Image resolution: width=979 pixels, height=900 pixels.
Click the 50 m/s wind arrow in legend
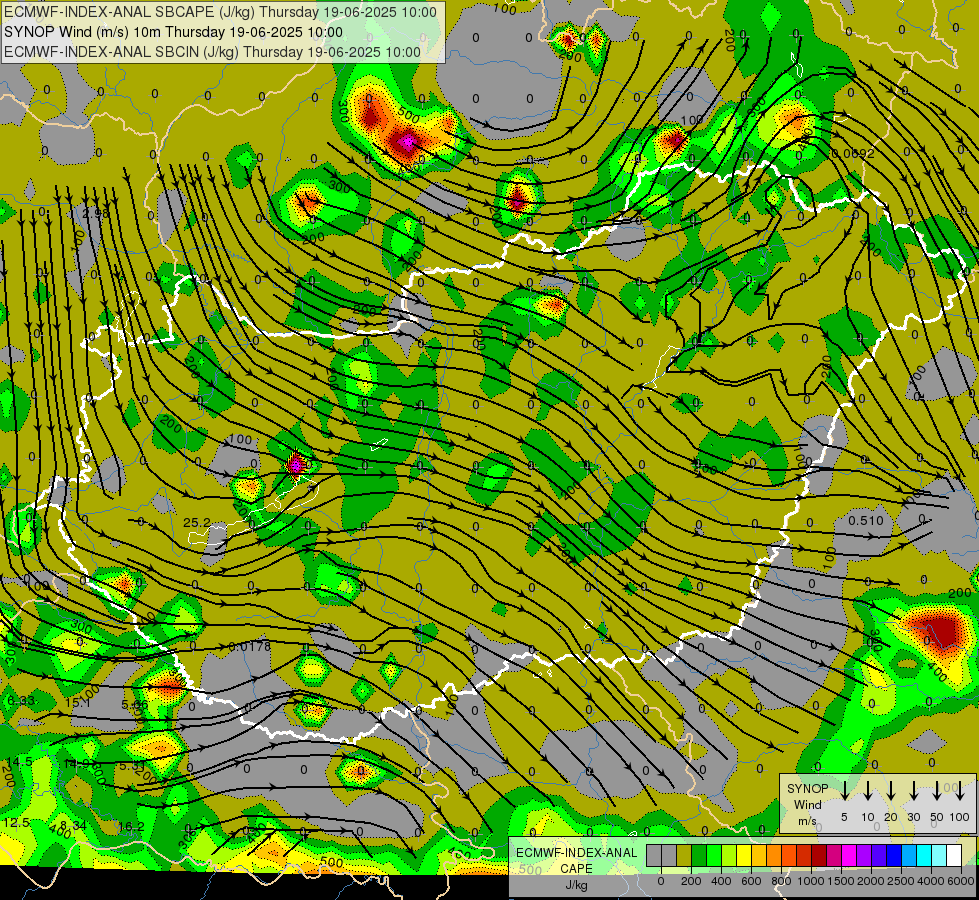pyautogui.click(x=937, y=791)
